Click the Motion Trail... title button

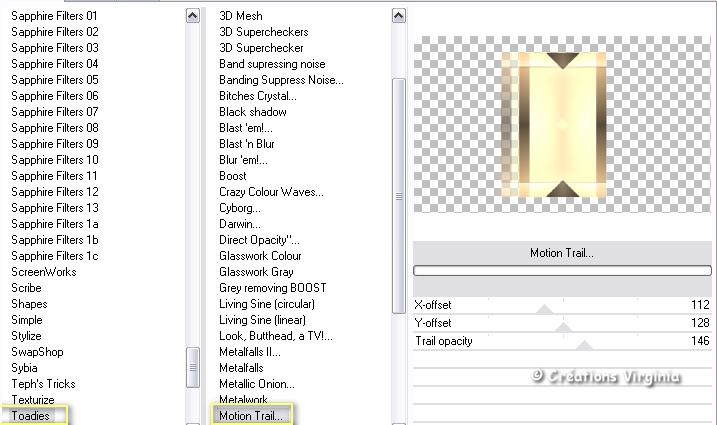tap(561, 253)
